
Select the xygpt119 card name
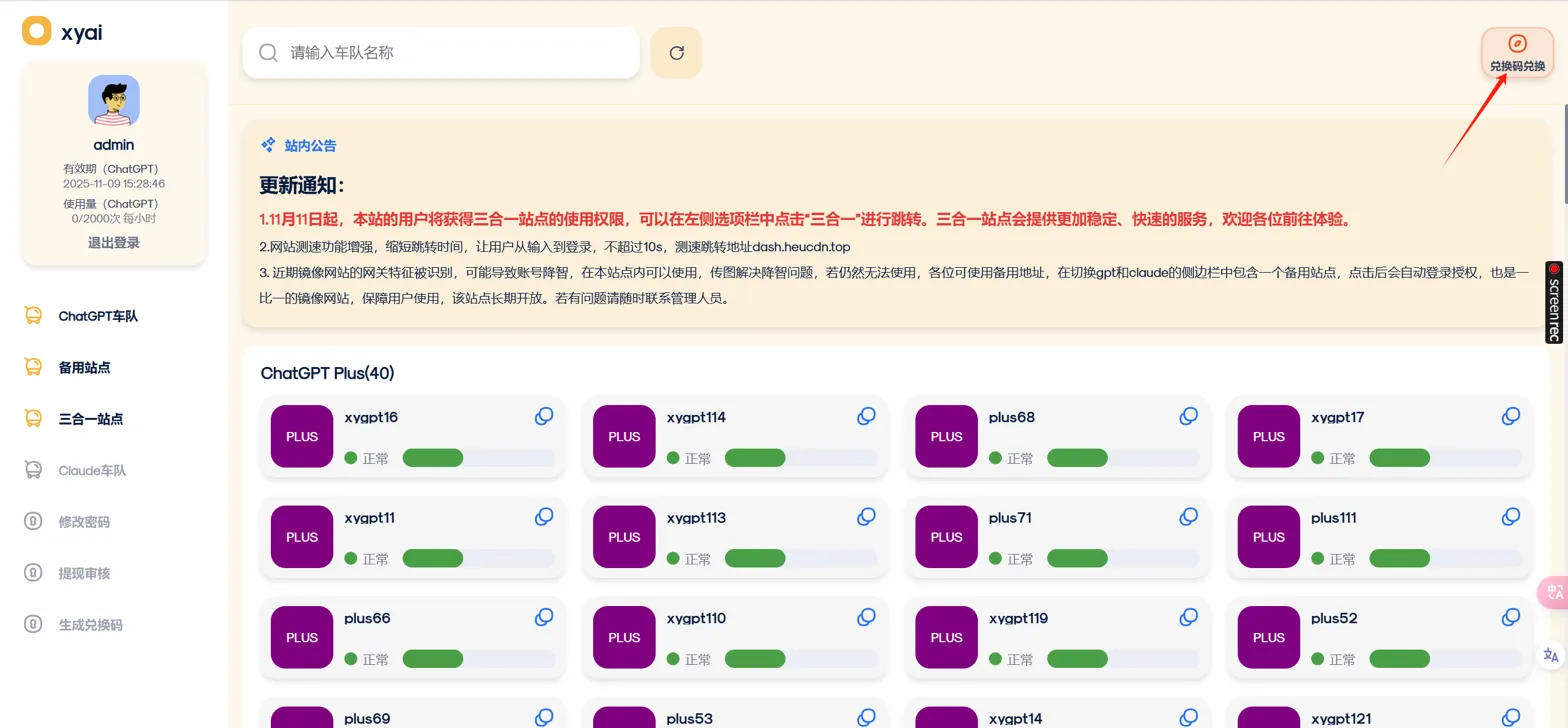(x=1018, y=618)
